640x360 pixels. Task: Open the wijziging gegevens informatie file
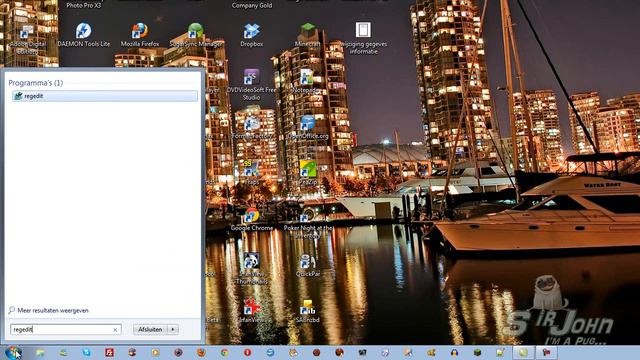point(363,38)
